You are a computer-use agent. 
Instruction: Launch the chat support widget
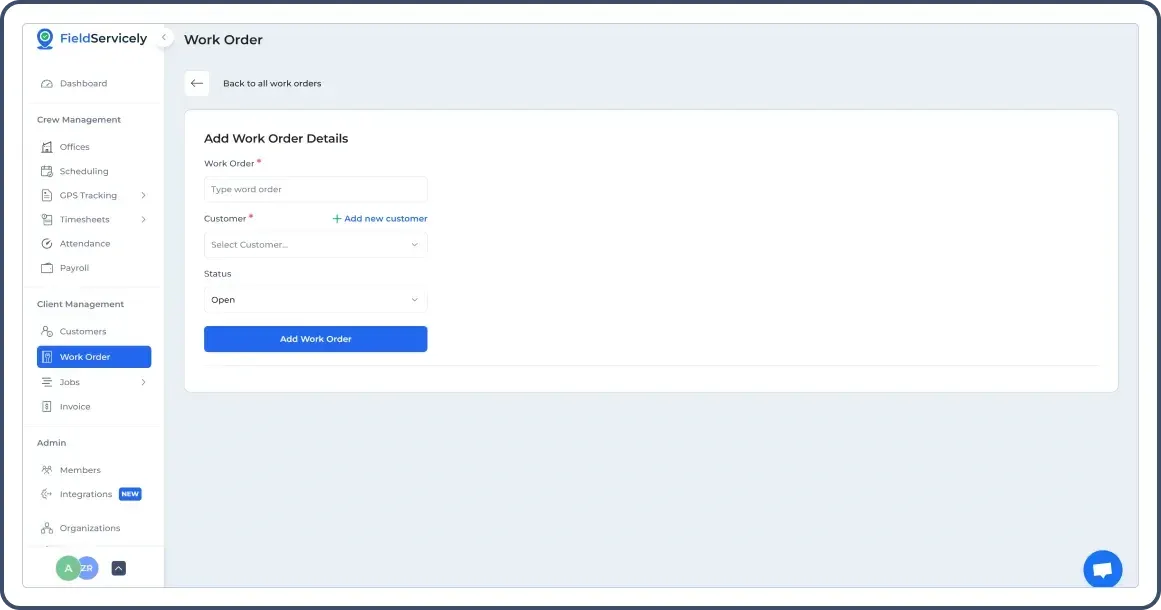point(1102,568)
